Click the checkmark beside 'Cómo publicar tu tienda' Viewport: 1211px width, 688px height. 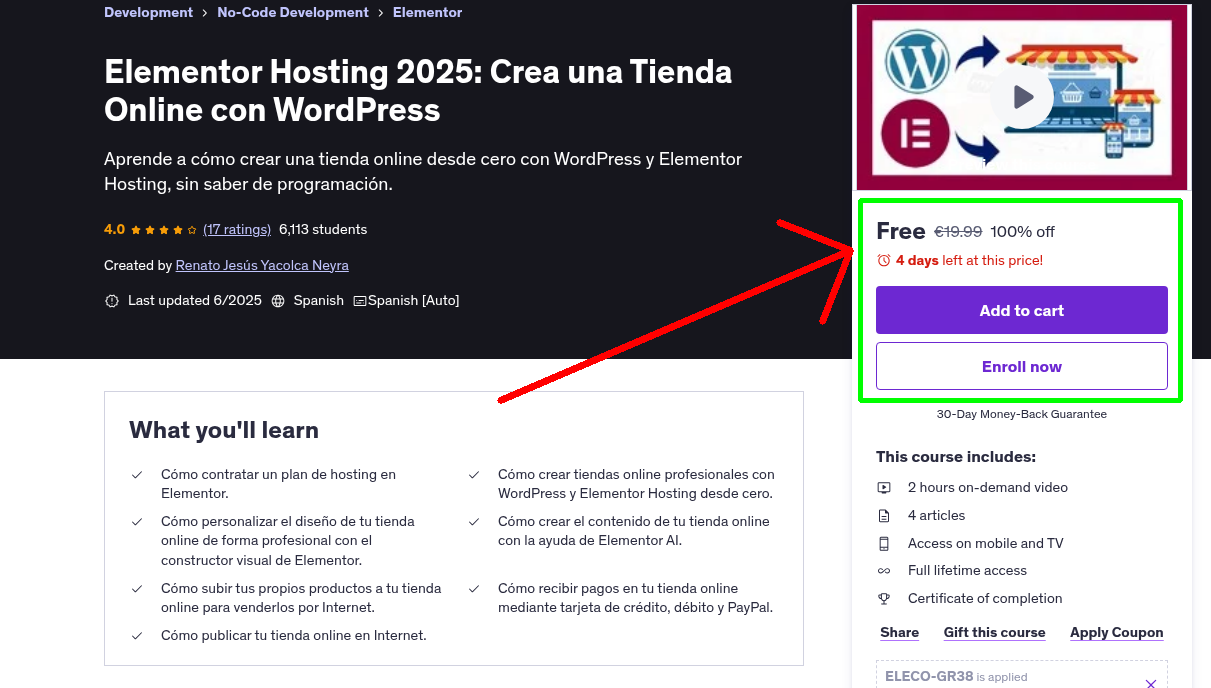pos(137,636)
